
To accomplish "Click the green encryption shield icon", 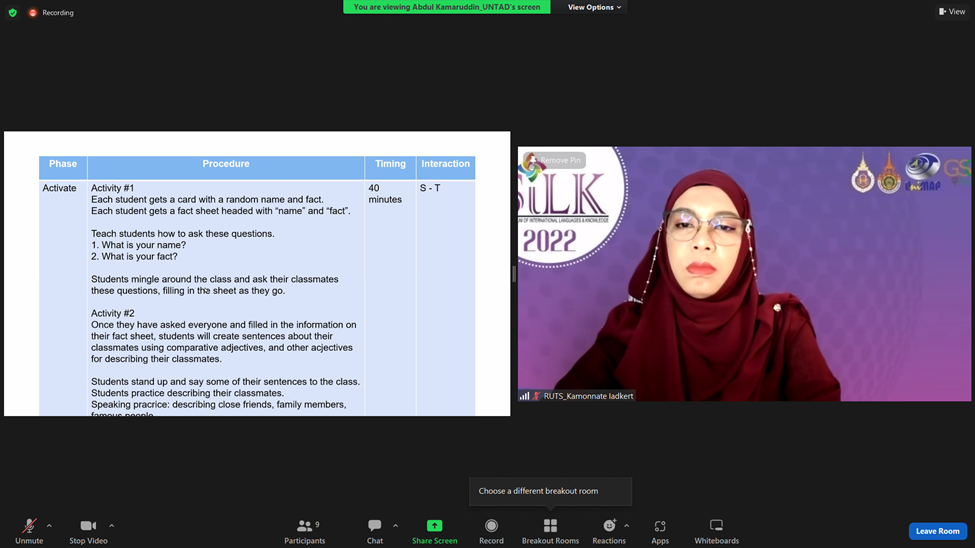I will click(12, 12).
